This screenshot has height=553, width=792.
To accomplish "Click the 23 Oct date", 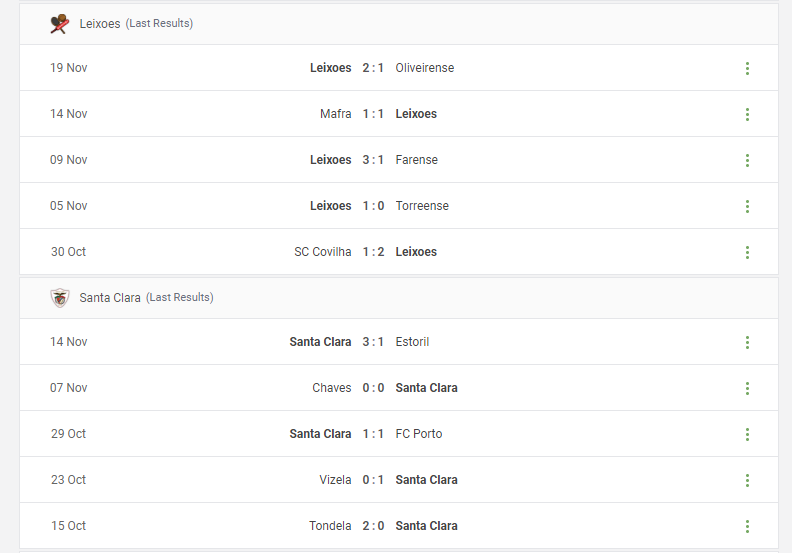I will click(x=69, y=480).
